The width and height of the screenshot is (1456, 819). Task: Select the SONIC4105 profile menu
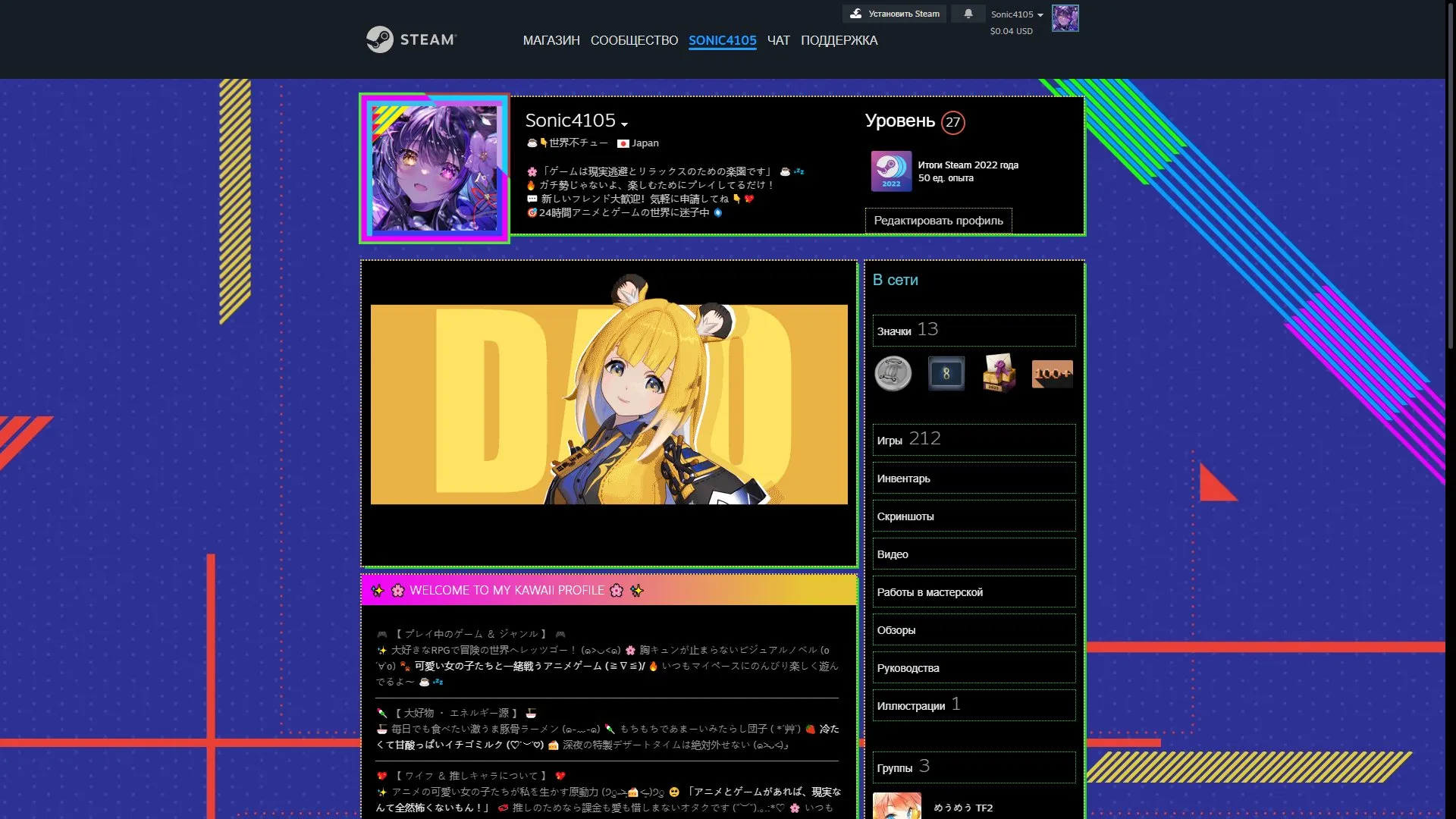click(x=723, y=41)
